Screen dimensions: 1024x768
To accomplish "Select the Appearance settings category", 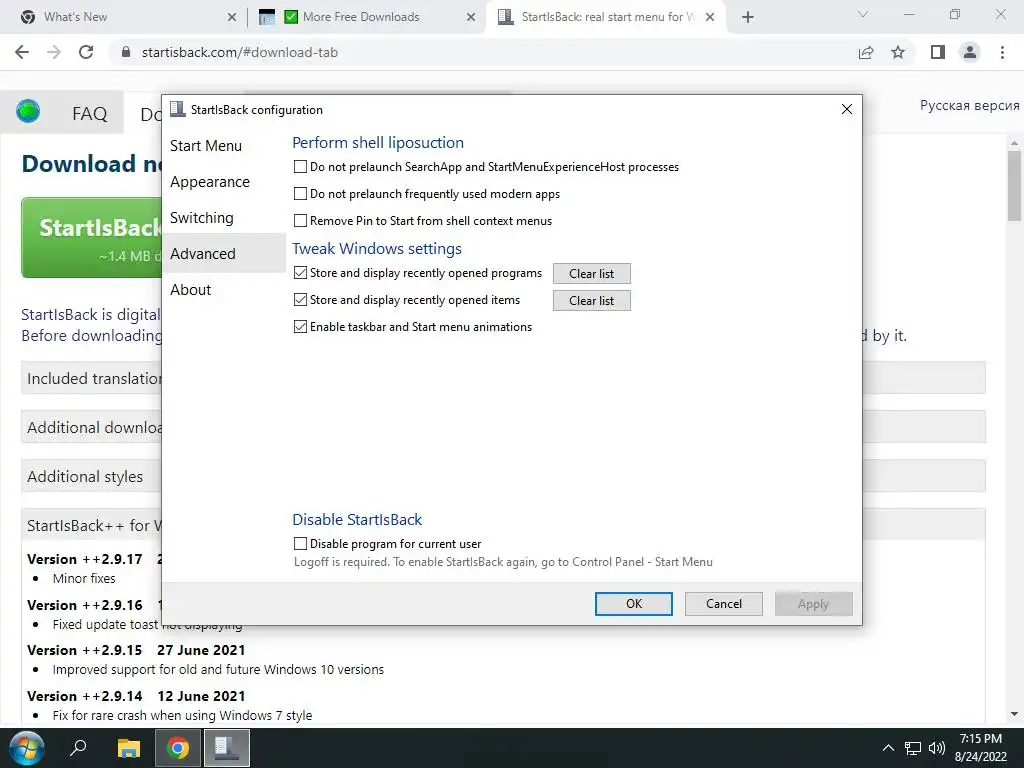I will (x=223, y=182).
